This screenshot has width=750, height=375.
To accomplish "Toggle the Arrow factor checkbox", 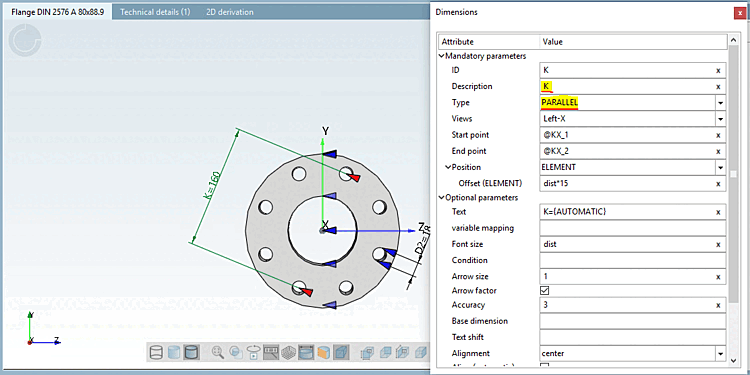I will click(544, 290).
